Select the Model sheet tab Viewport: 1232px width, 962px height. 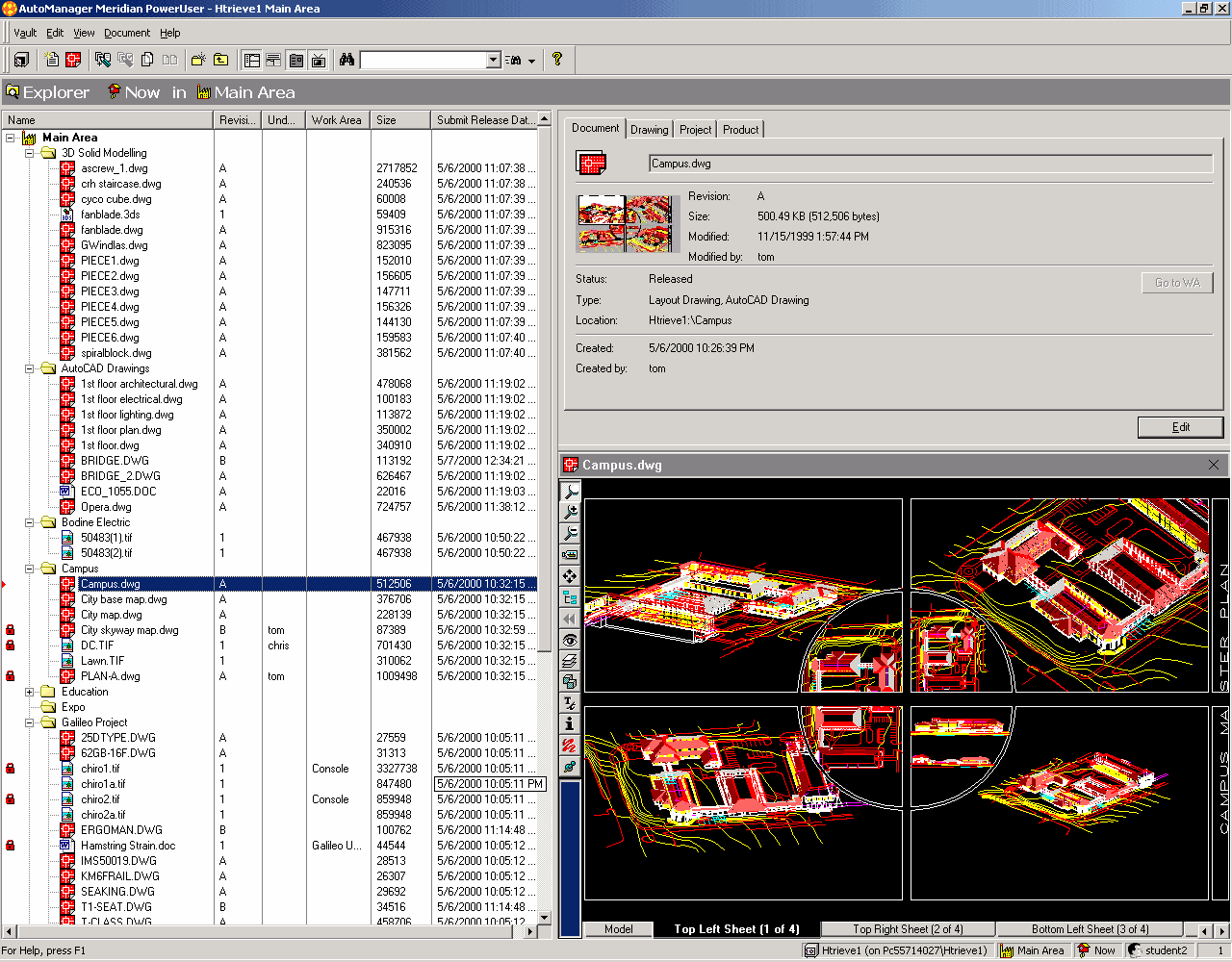tap(619, 929)
